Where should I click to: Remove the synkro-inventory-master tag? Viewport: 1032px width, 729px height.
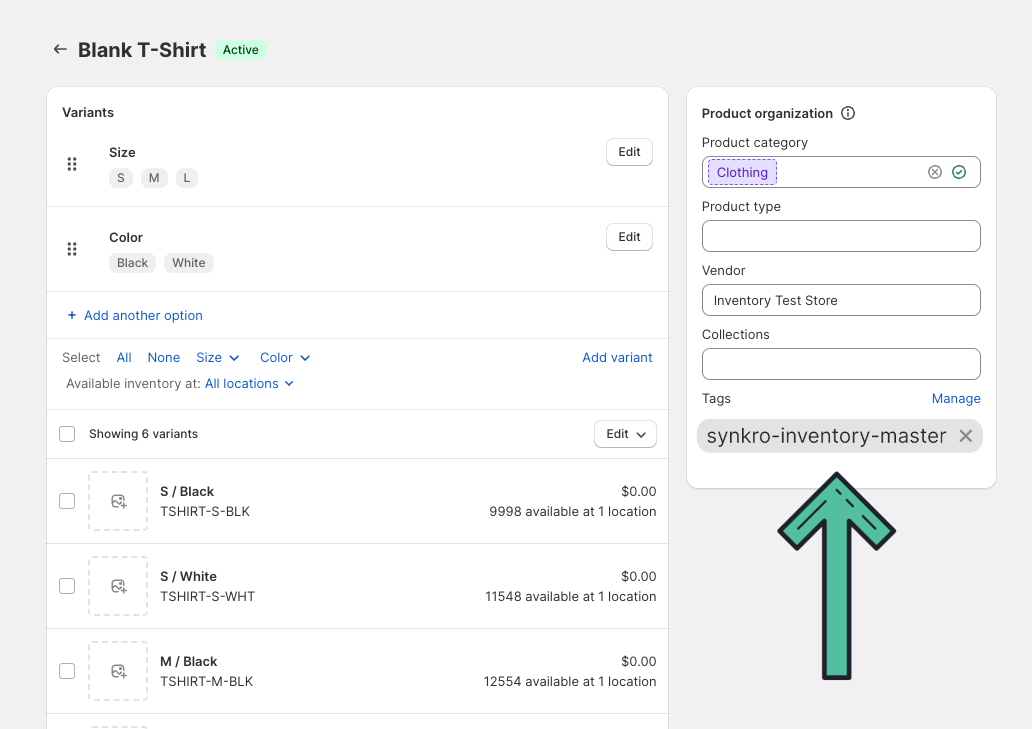point(965,435)
